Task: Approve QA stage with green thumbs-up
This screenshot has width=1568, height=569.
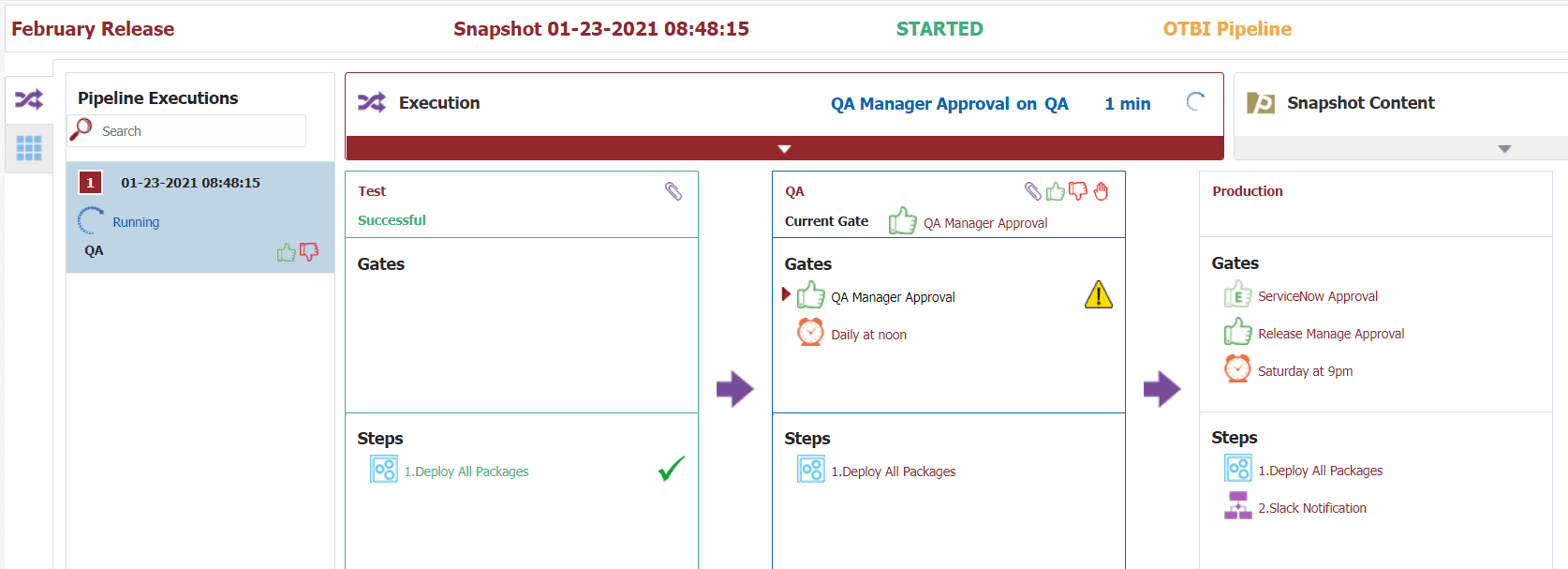Action: 1056,191
